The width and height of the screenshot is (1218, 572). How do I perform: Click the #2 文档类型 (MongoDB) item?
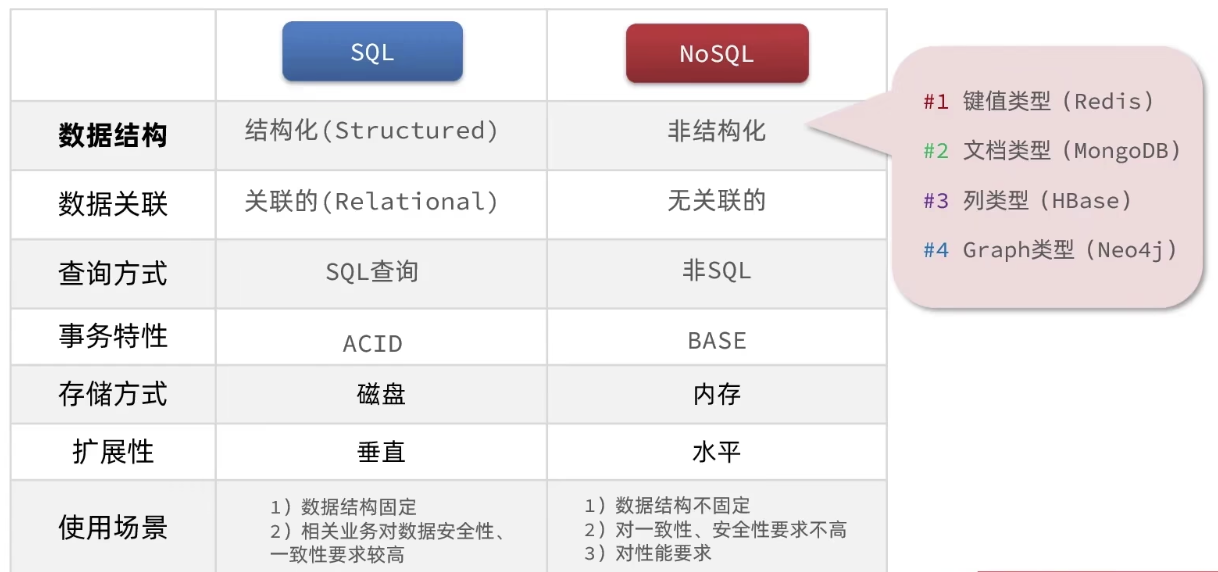pos(1052,151)
